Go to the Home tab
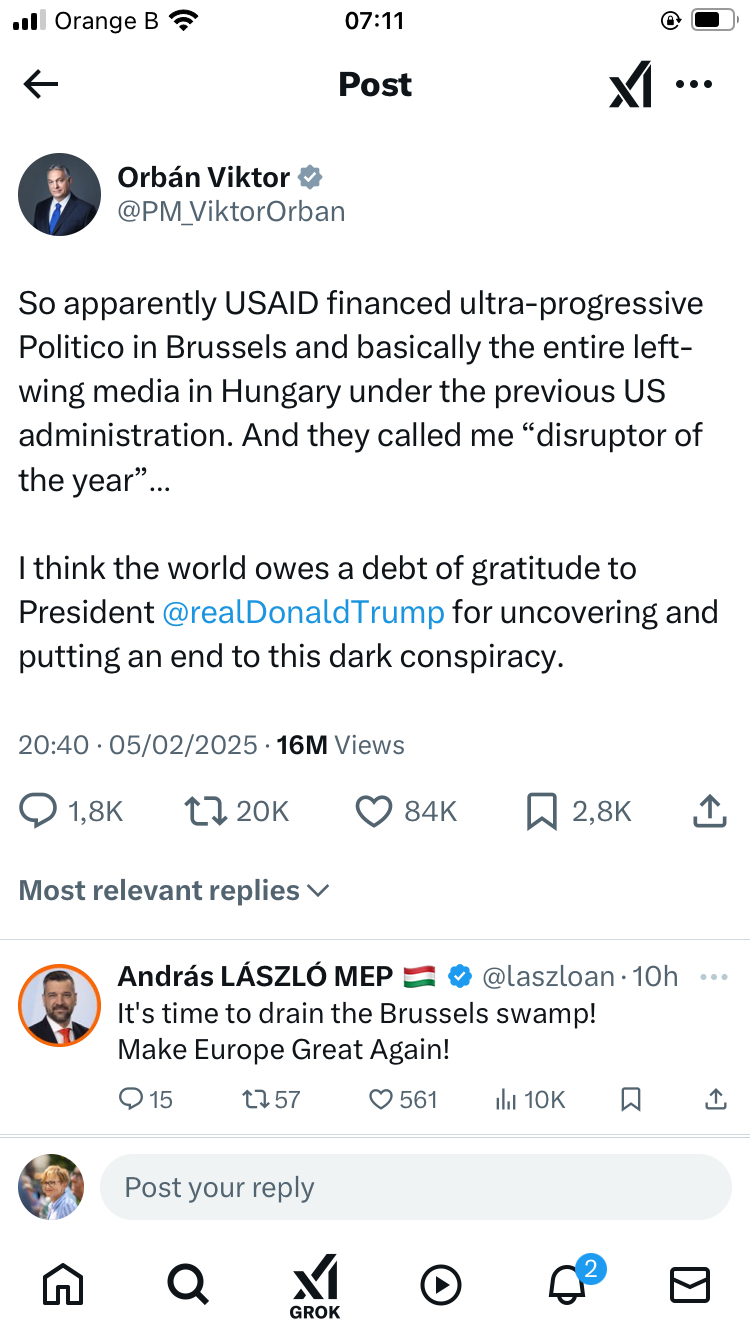 [63, 1284]
